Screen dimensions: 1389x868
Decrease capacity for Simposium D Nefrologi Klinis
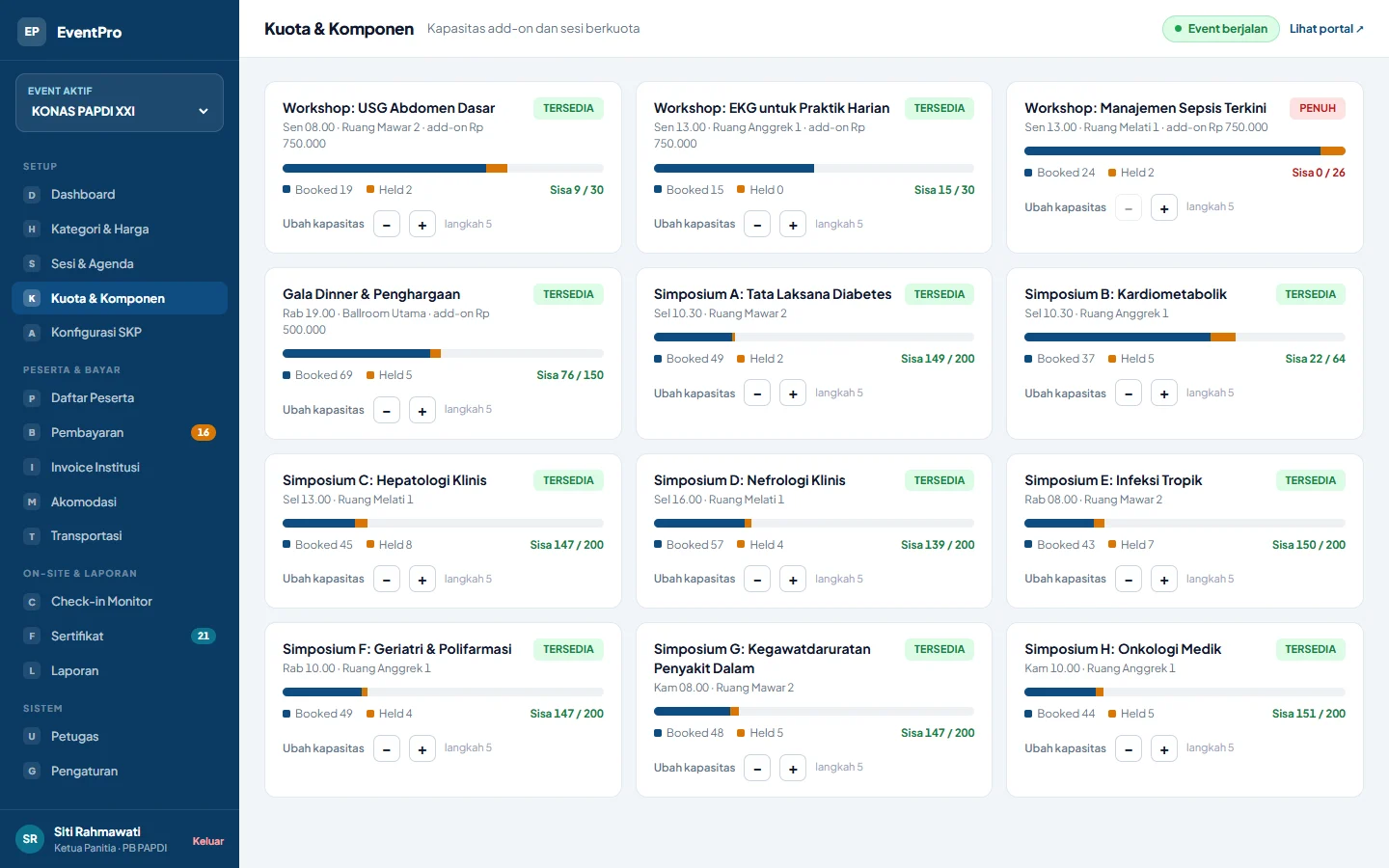pyautogui.click(x=757, y=580)
